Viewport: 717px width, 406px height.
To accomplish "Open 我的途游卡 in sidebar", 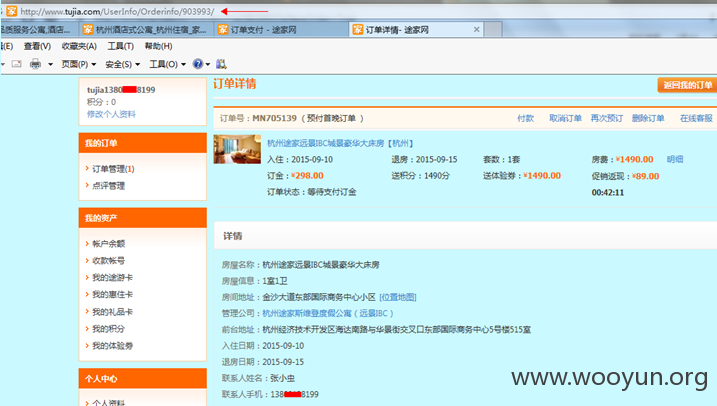I will pos(112,278).
